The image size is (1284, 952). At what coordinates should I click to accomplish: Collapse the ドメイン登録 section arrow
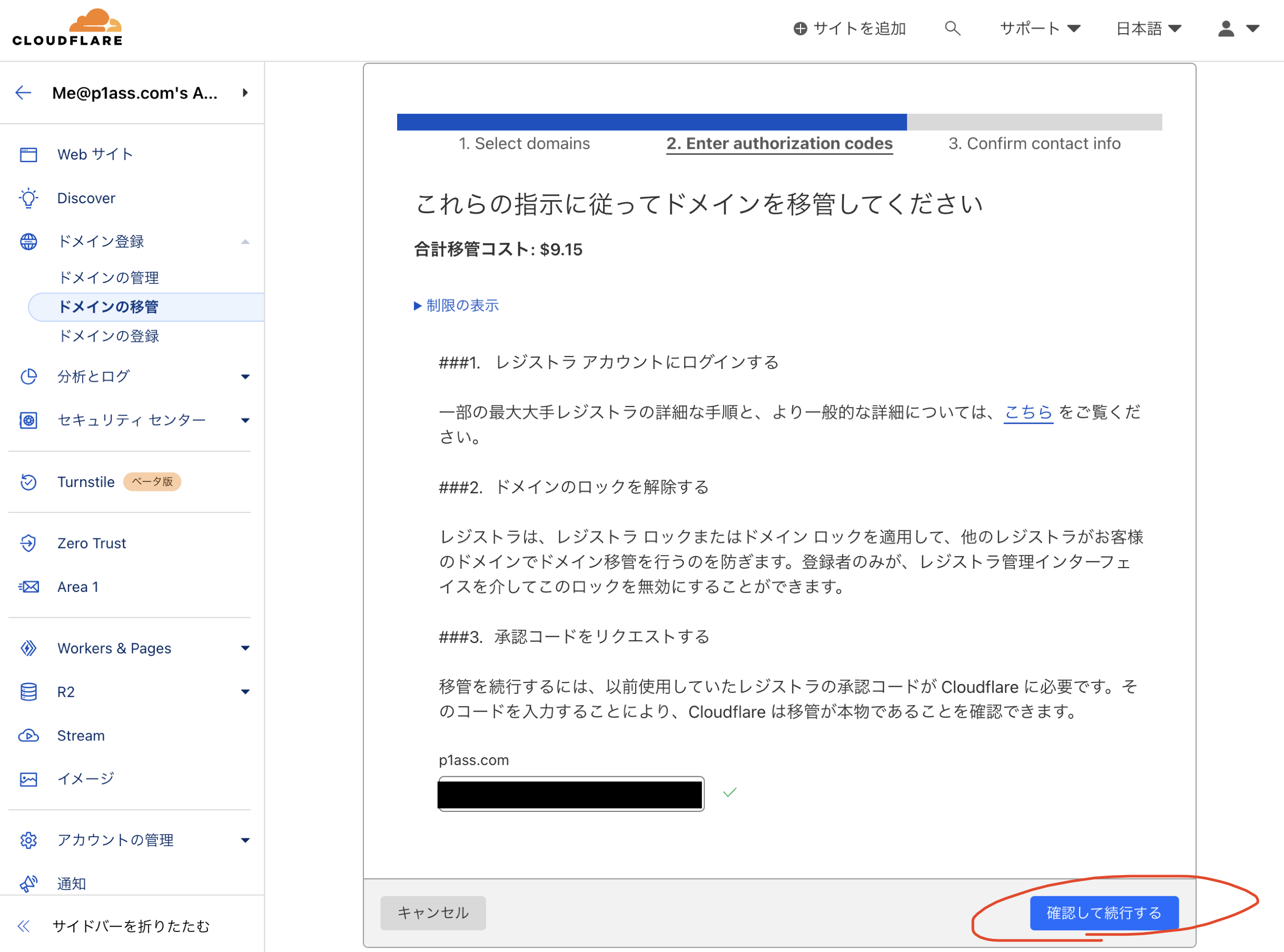[x=245, y=242]
